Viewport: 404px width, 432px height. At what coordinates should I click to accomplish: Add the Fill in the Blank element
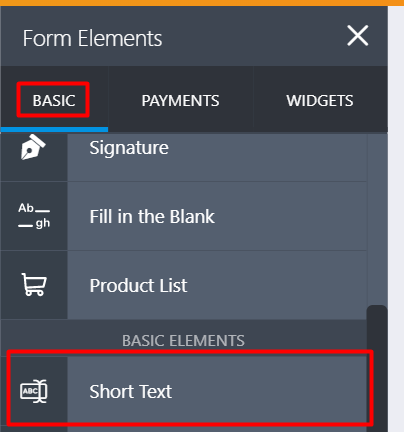152,216
